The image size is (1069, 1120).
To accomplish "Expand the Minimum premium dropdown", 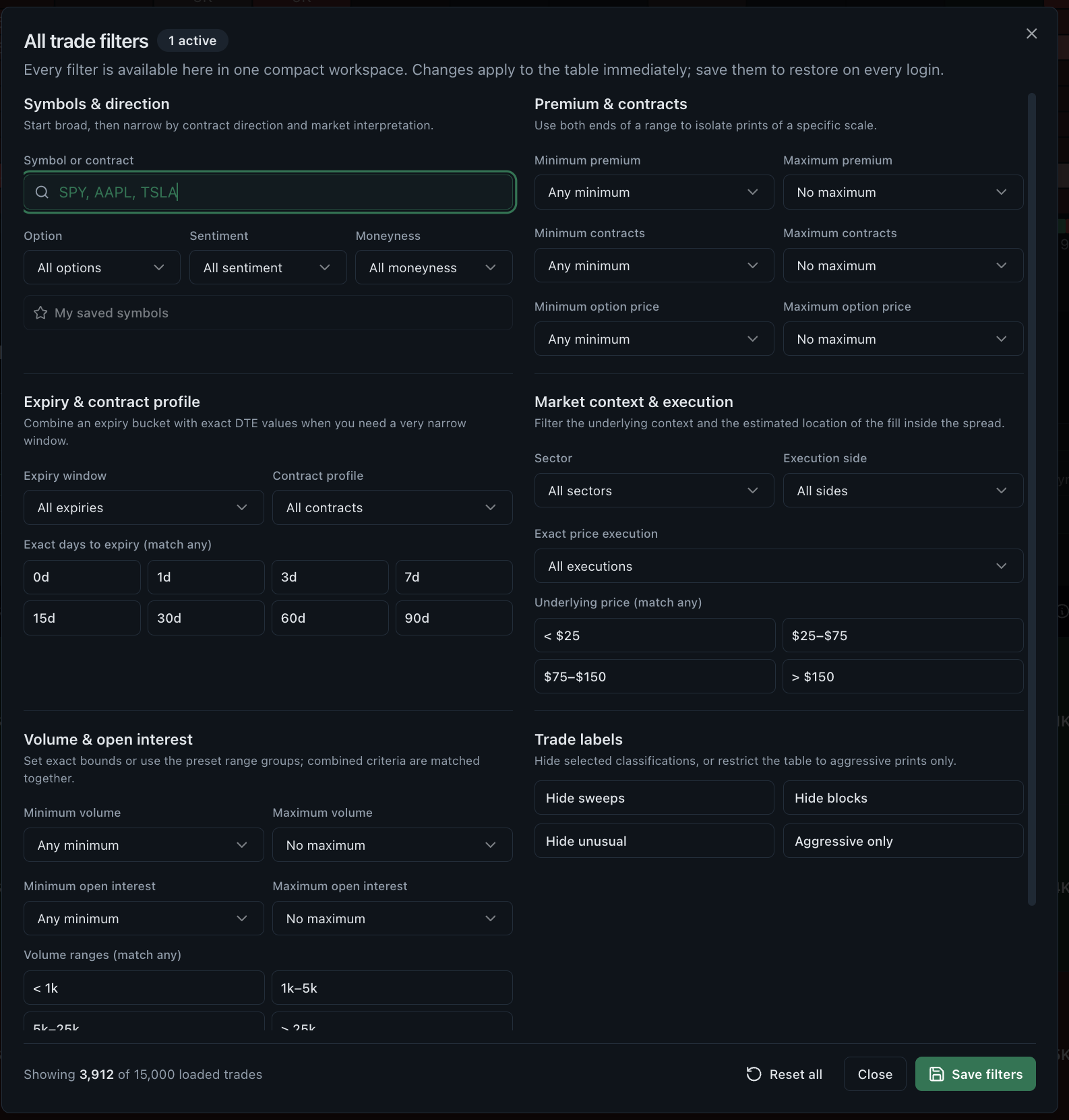I will [654, 192].
